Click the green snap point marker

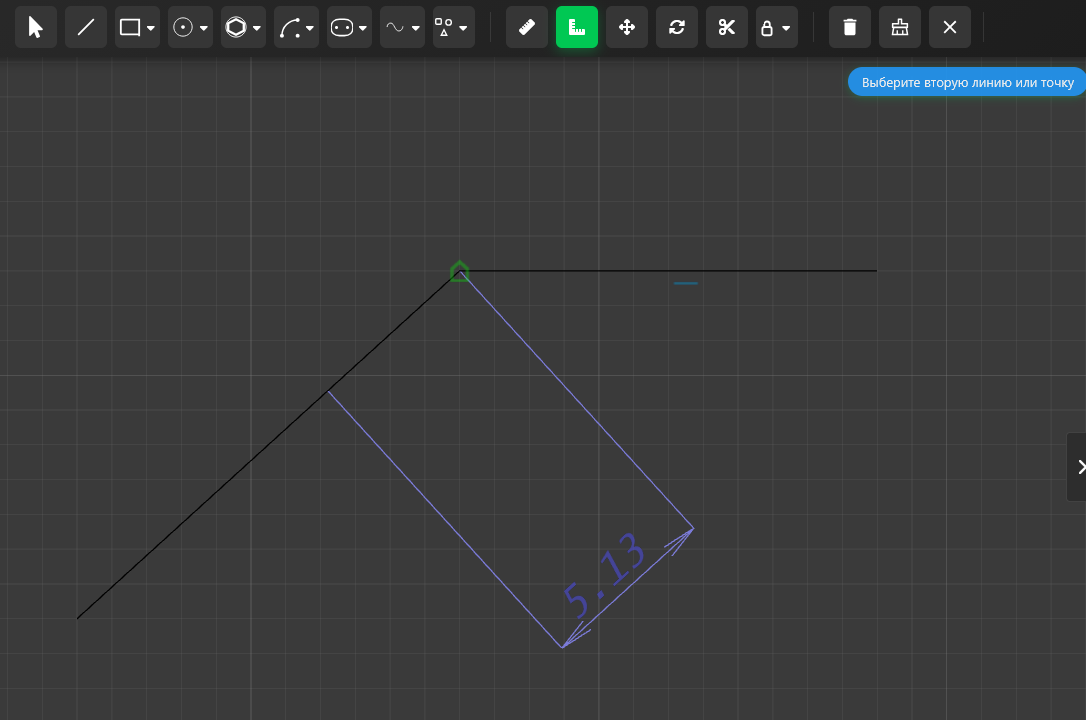(459, 271)
